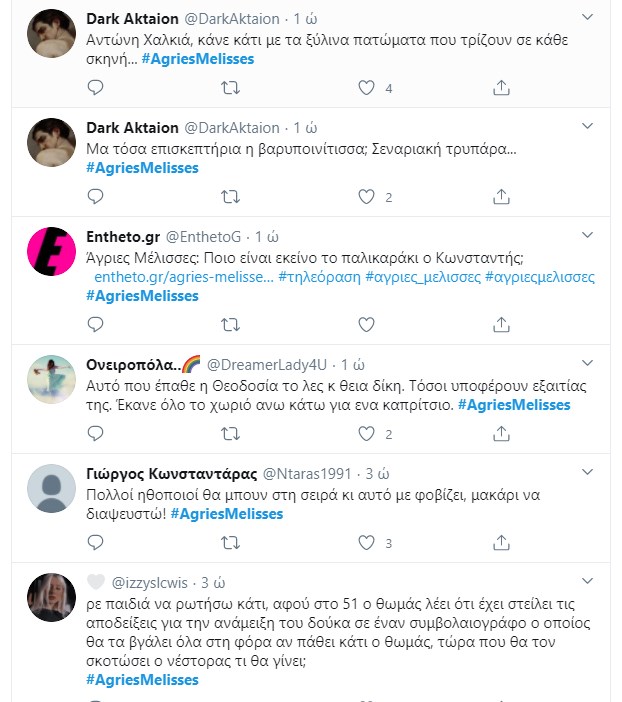The image size is (622, 702).
Task: Like Dark Aktaion's tweet with 4 likes
Action: (x=367, y=88)
